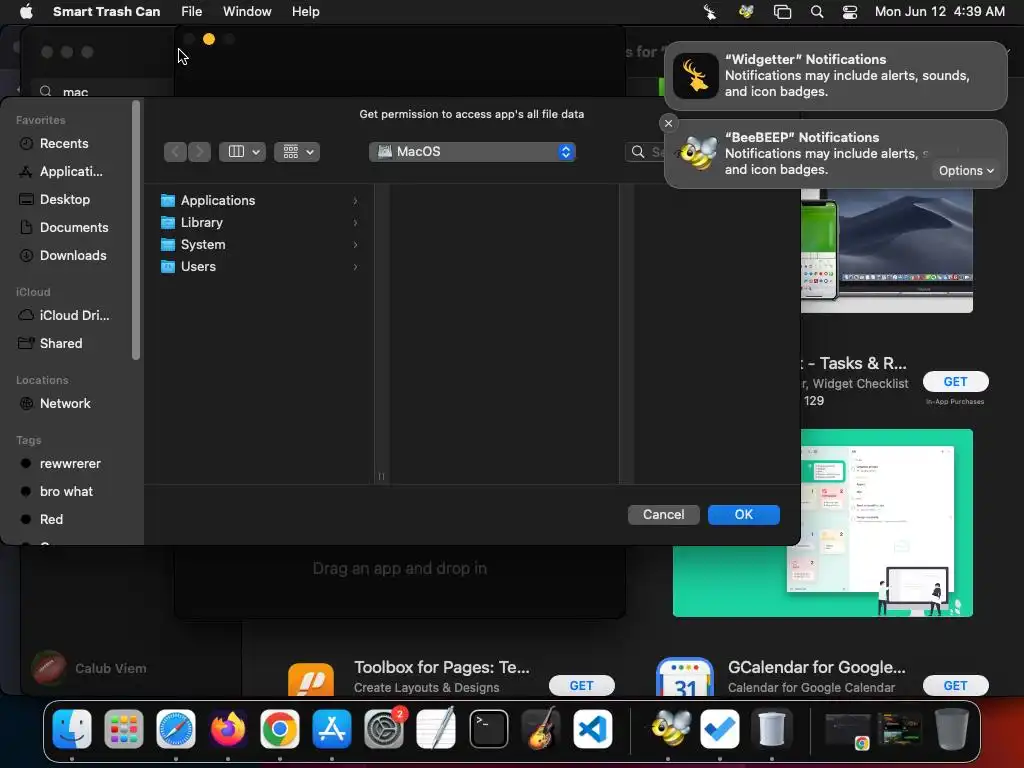The height and width of the screenshot is (768, 1024).
Task: Open the MacOS location popup
Action: pos(472,152)
